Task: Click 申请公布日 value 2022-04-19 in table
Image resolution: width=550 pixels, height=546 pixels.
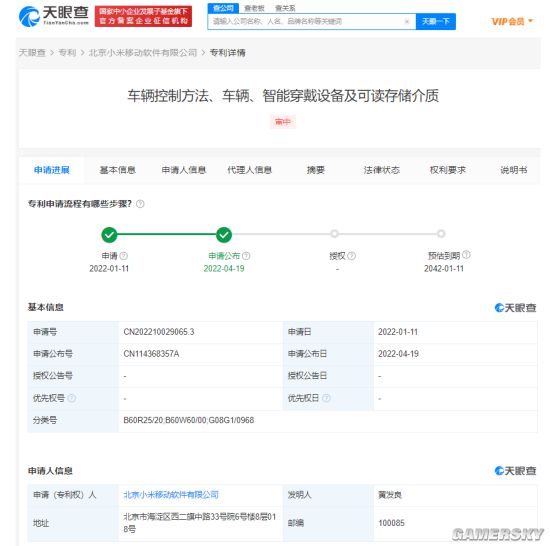Action: 398,354
